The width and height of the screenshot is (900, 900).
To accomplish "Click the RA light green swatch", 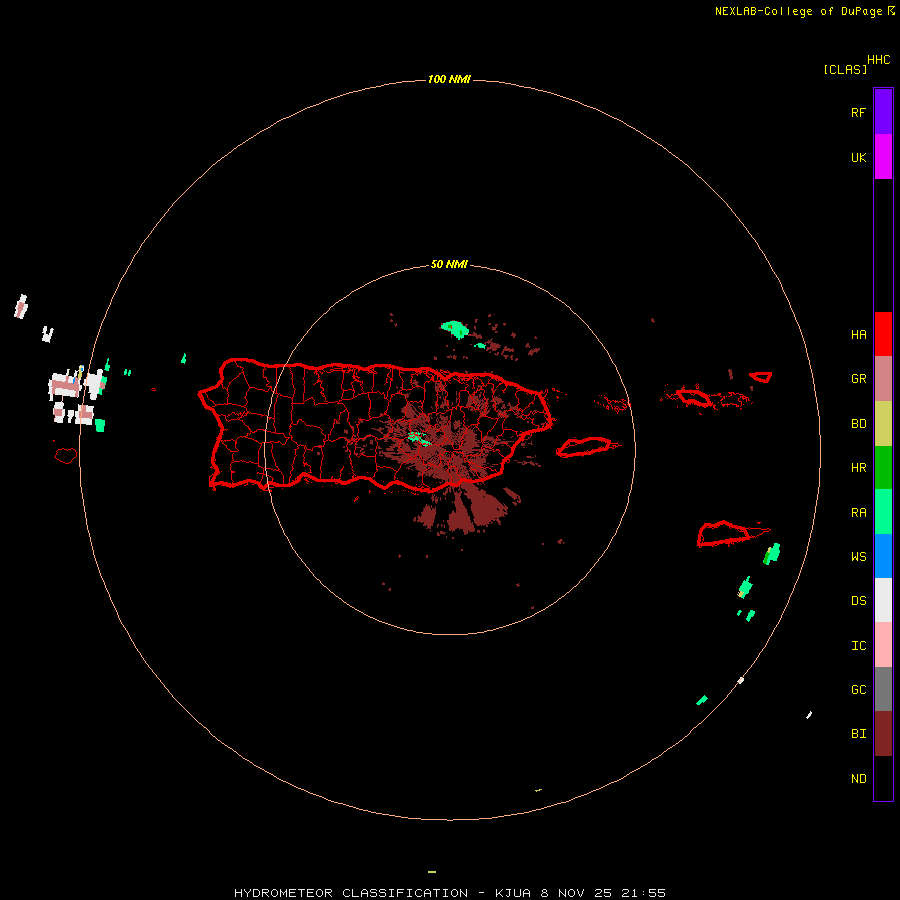I will click(x=883, y=512).
